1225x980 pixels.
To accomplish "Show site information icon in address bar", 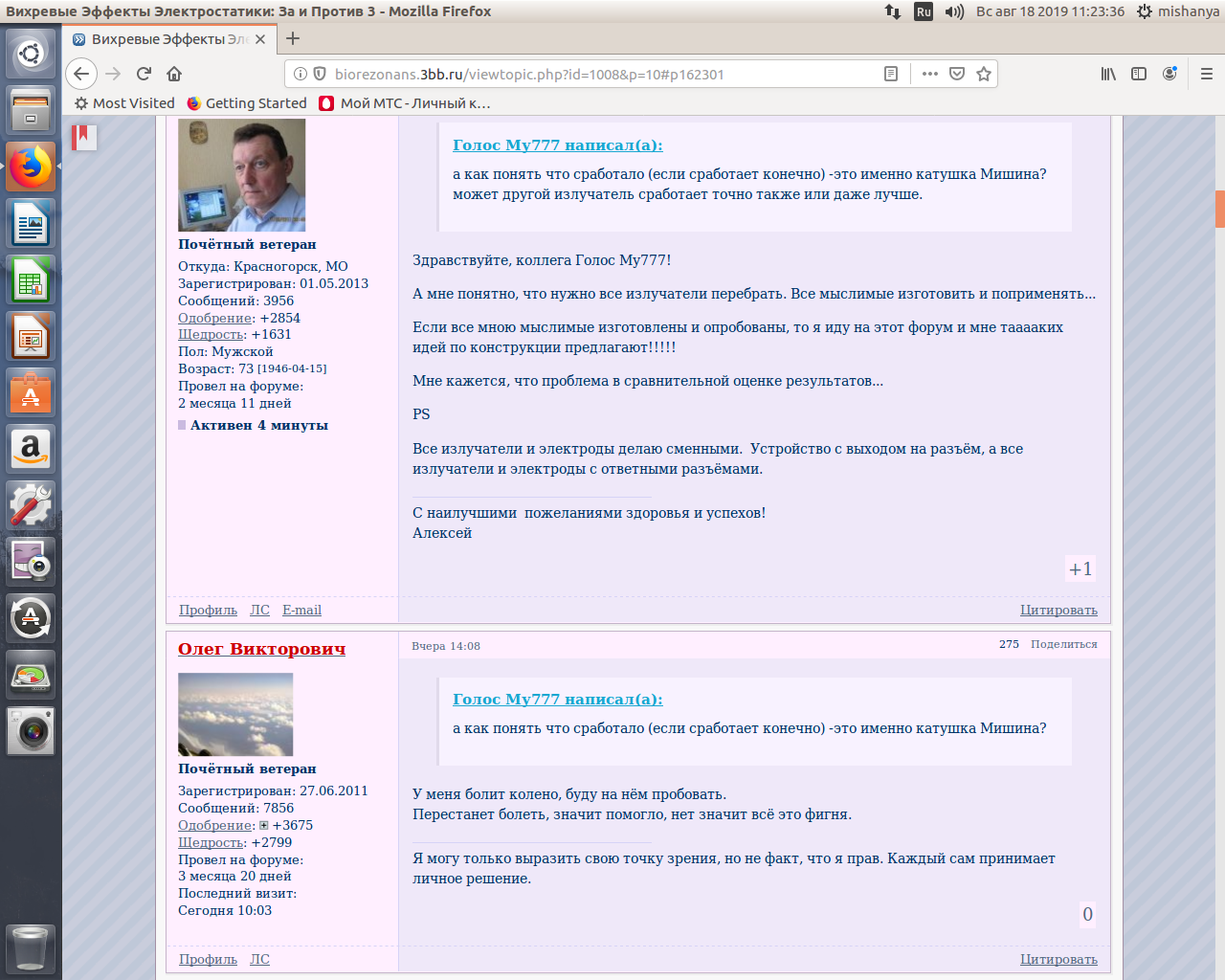I will click(300, 74).
